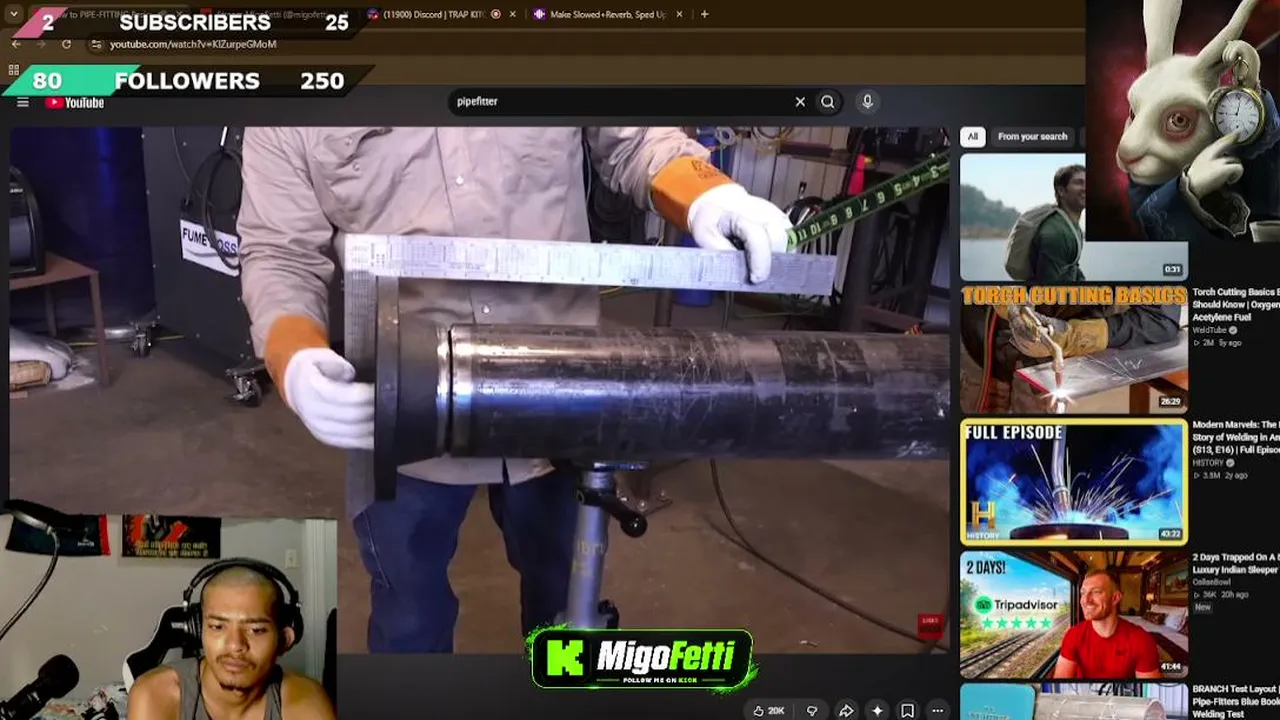Open the BRANCH Test Layout title link
The height and width of the screenshot is (720, 1280).
[1236, 702]
